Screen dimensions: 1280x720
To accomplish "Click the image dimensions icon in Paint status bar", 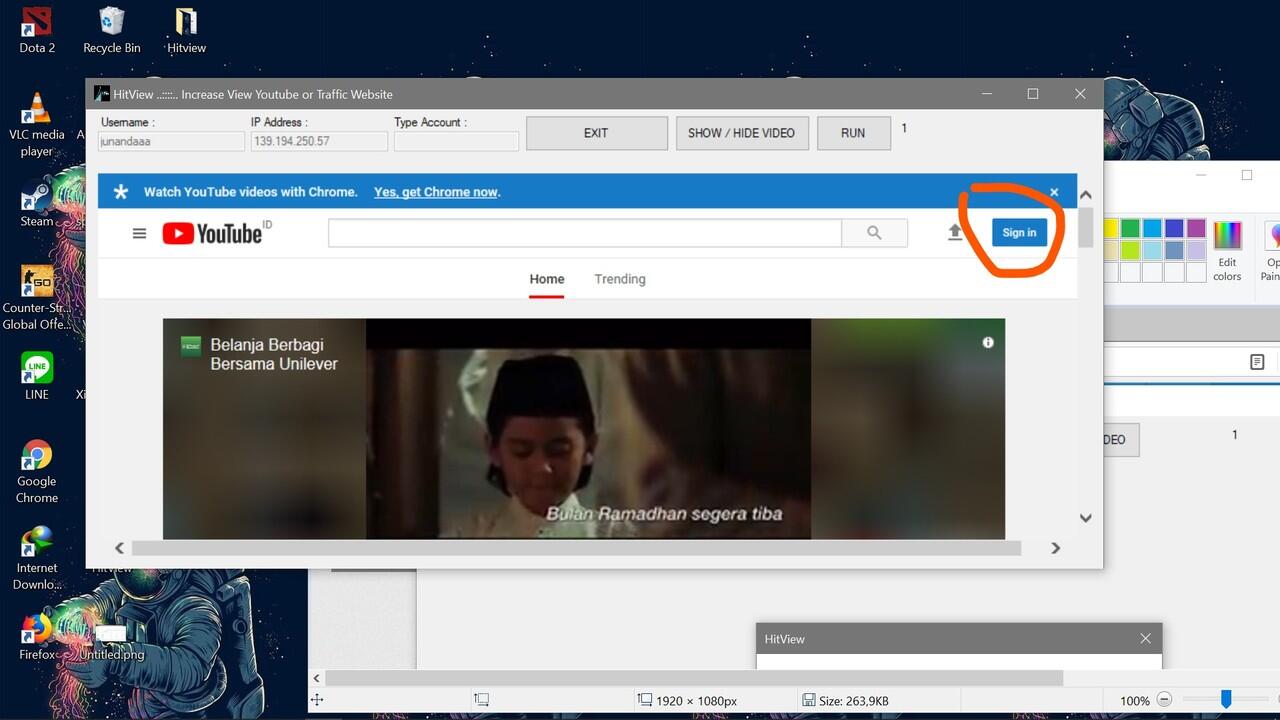I will click(645, 701).
